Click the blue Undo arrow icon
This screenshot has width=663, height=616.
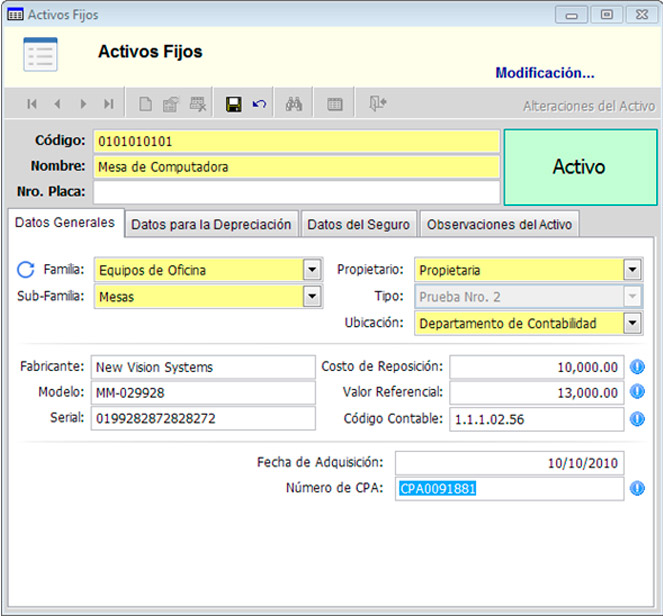pos(259,104)
